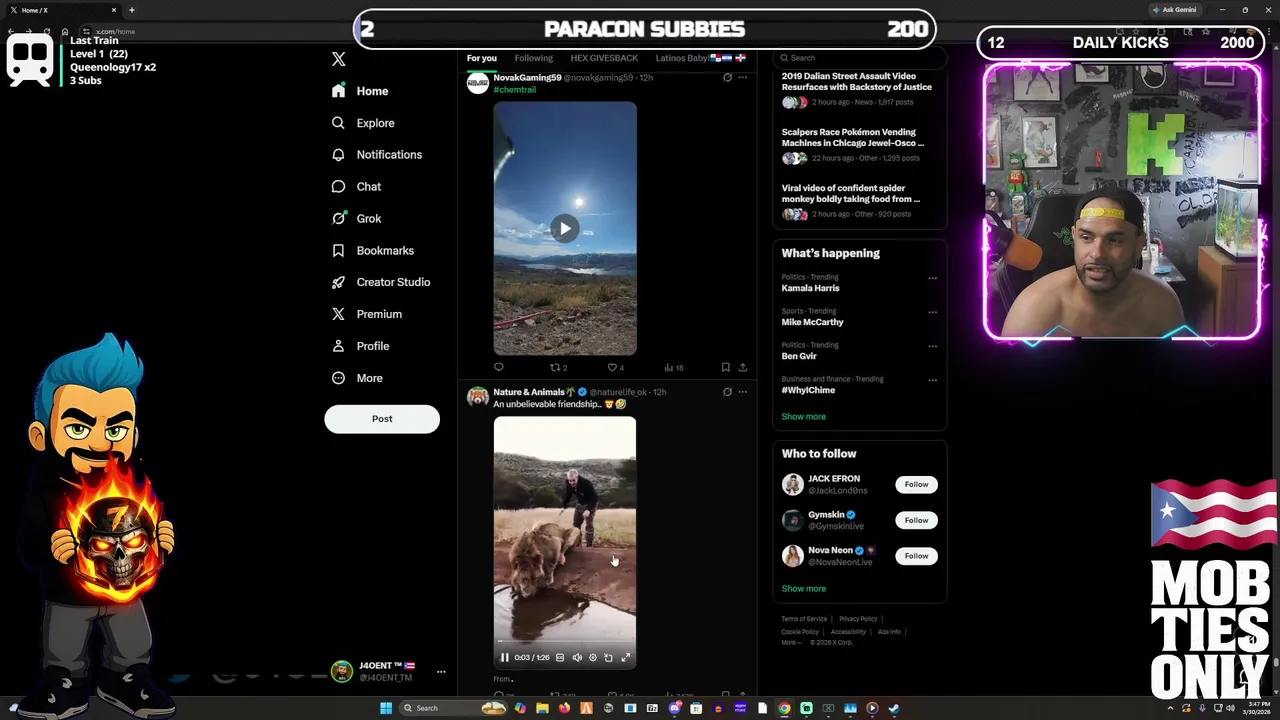
Task: Close the Home / X tab
Action: 114,10
